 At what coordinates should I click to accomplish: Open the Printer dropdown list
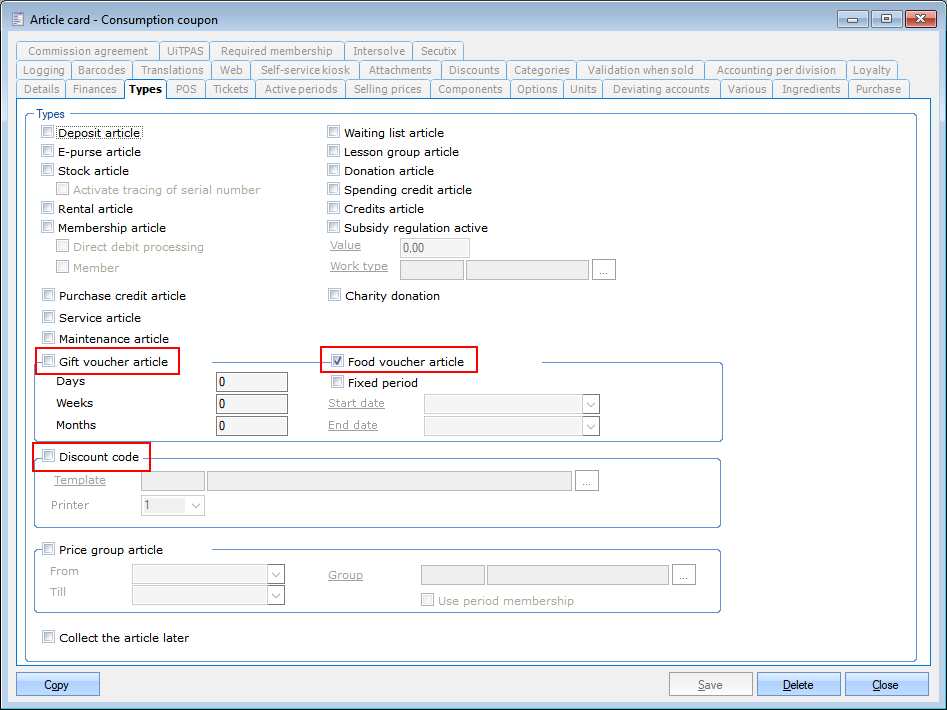[x=195, y=506]
